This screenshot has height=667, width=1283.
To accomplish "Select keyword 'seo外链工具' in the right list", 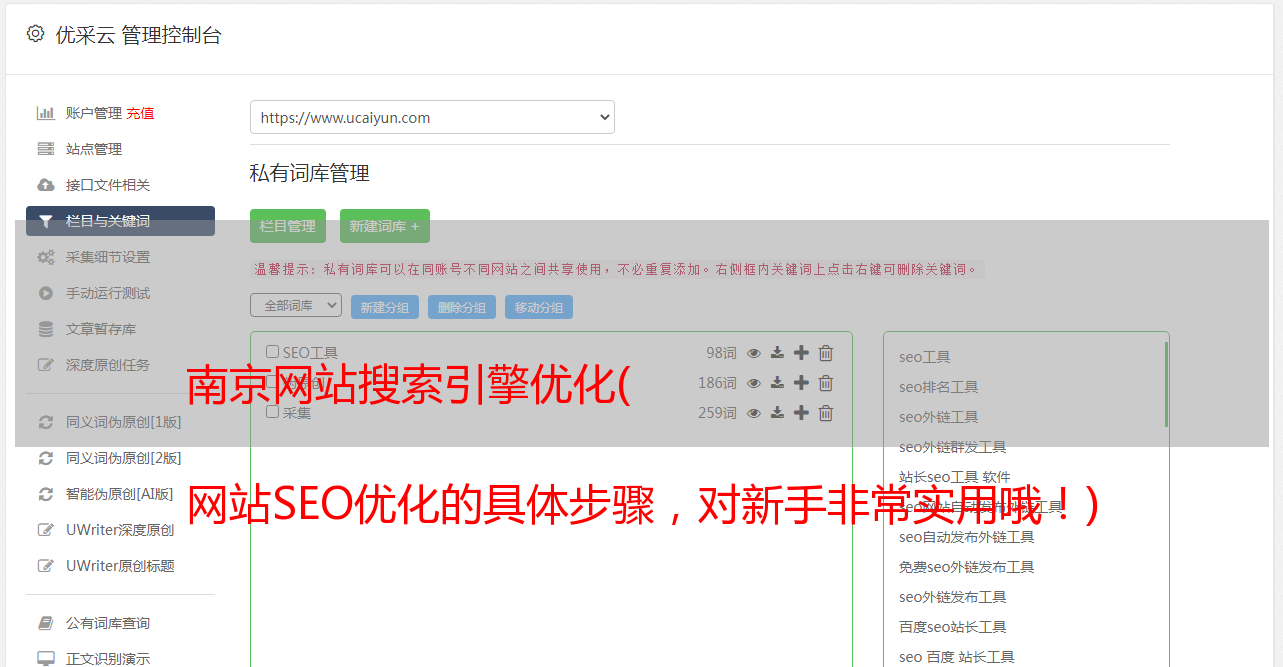I will pyautogui.click(x=939, y=417).
